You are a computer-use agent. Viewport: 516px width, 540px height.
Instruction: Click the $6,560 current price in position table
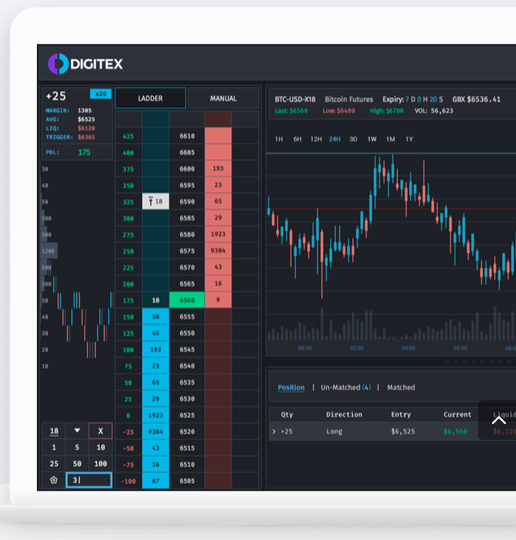455,432
